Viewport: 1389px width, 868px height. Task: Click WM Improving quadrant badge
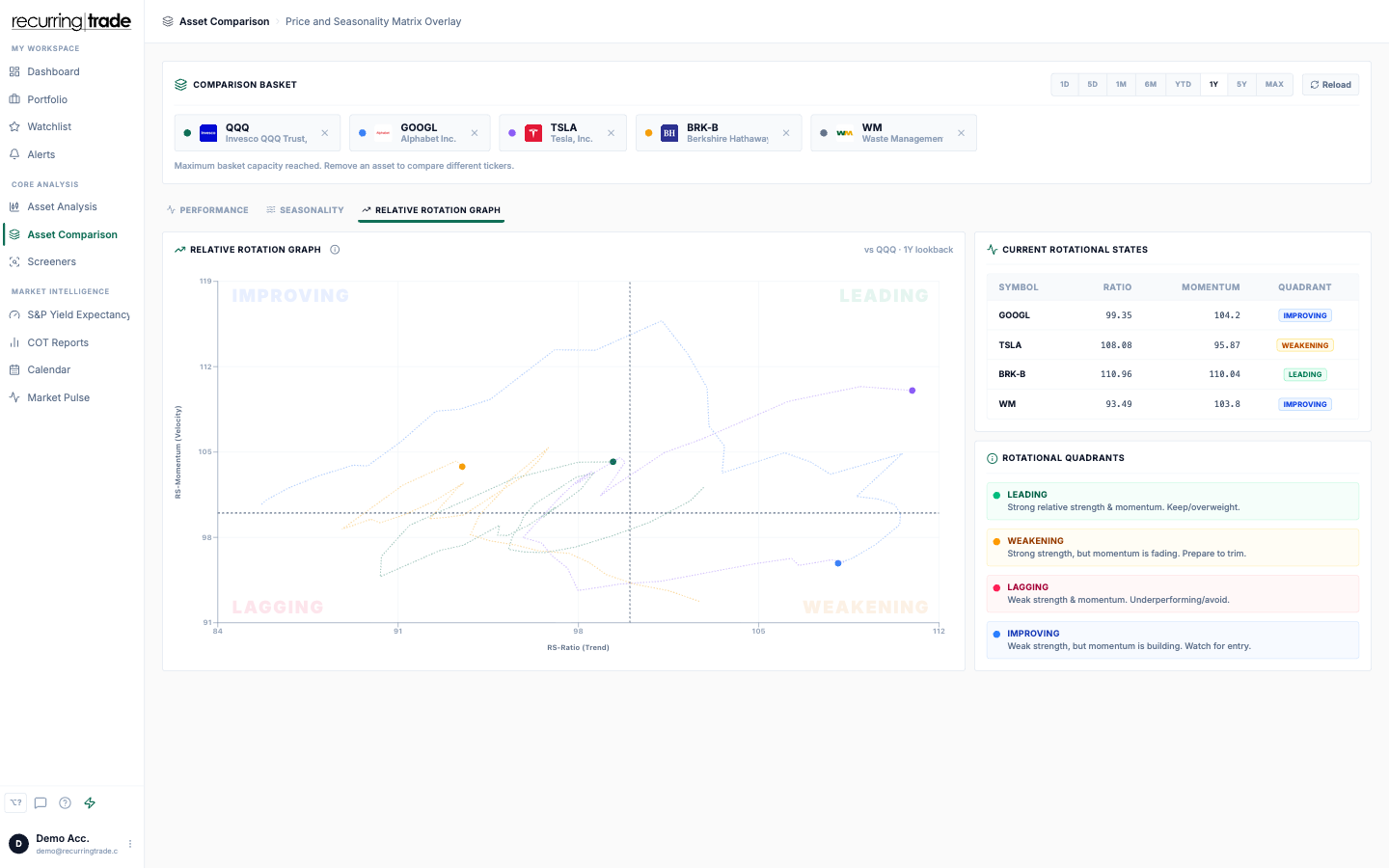coord(1305,404)
